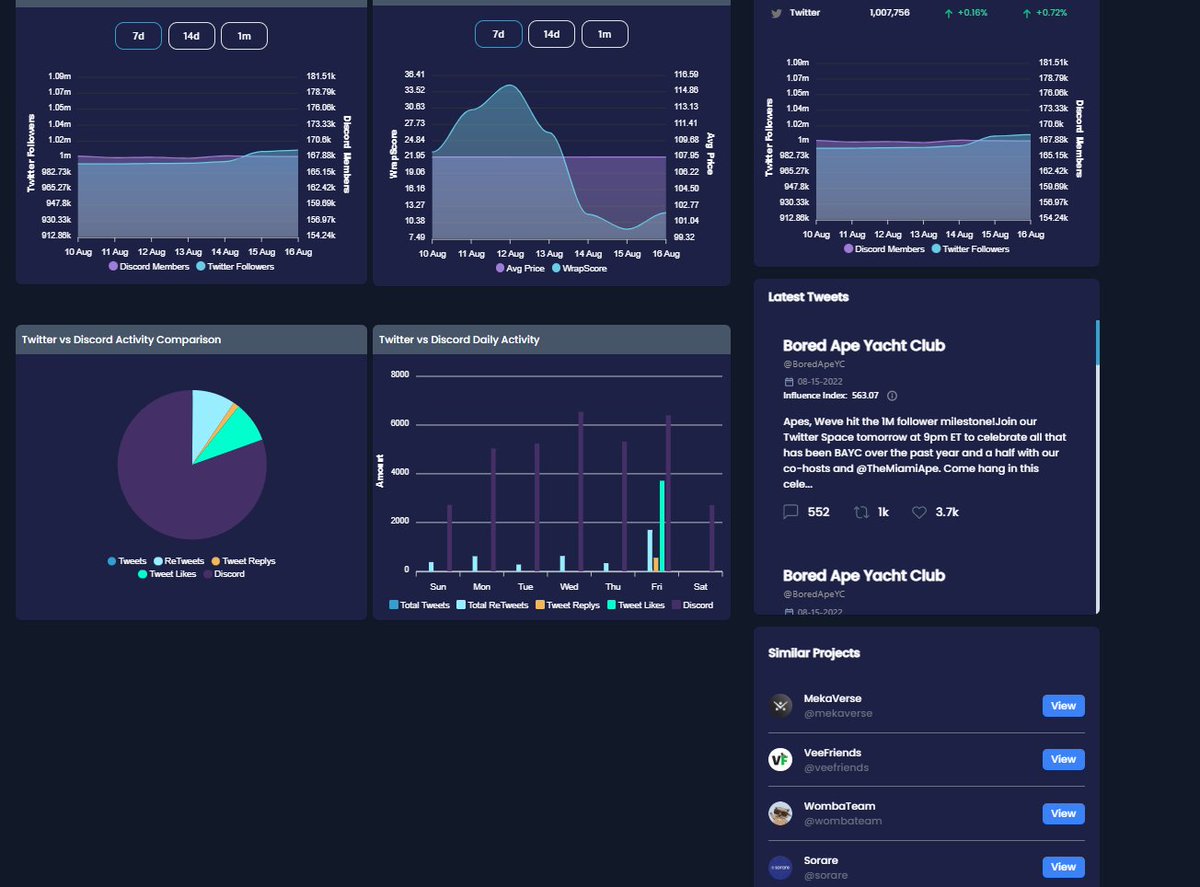The width and height of the screenshot is (1200, 887).
Task: Select 7d range on WrapScore chart
Action: 498,34
